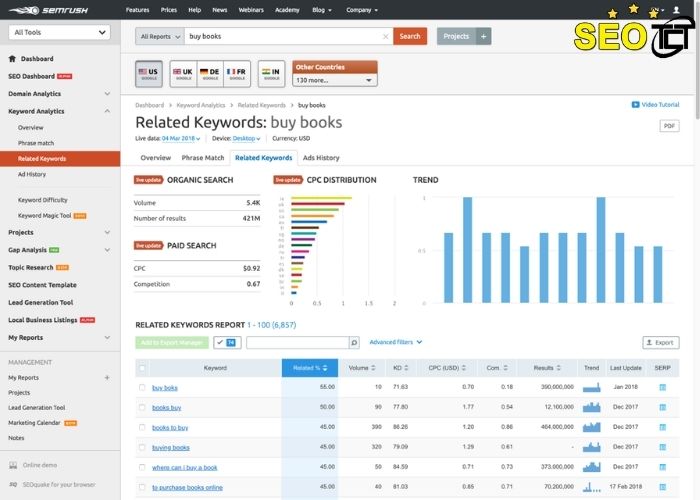Click the plus icon beside My Reports in Management
The height and width of the screenshot is (500, 700).
point(107,378)
